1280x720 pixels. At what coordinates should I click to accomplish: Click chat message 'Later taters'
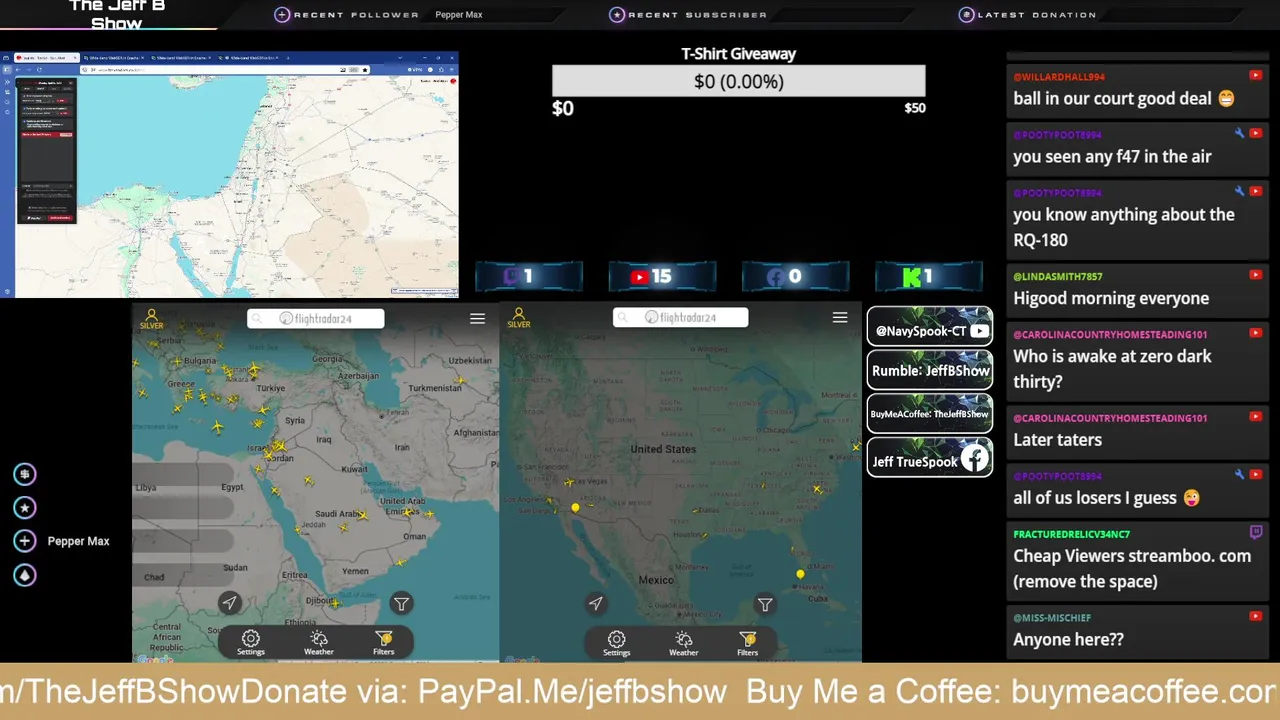click(1058, 440)
